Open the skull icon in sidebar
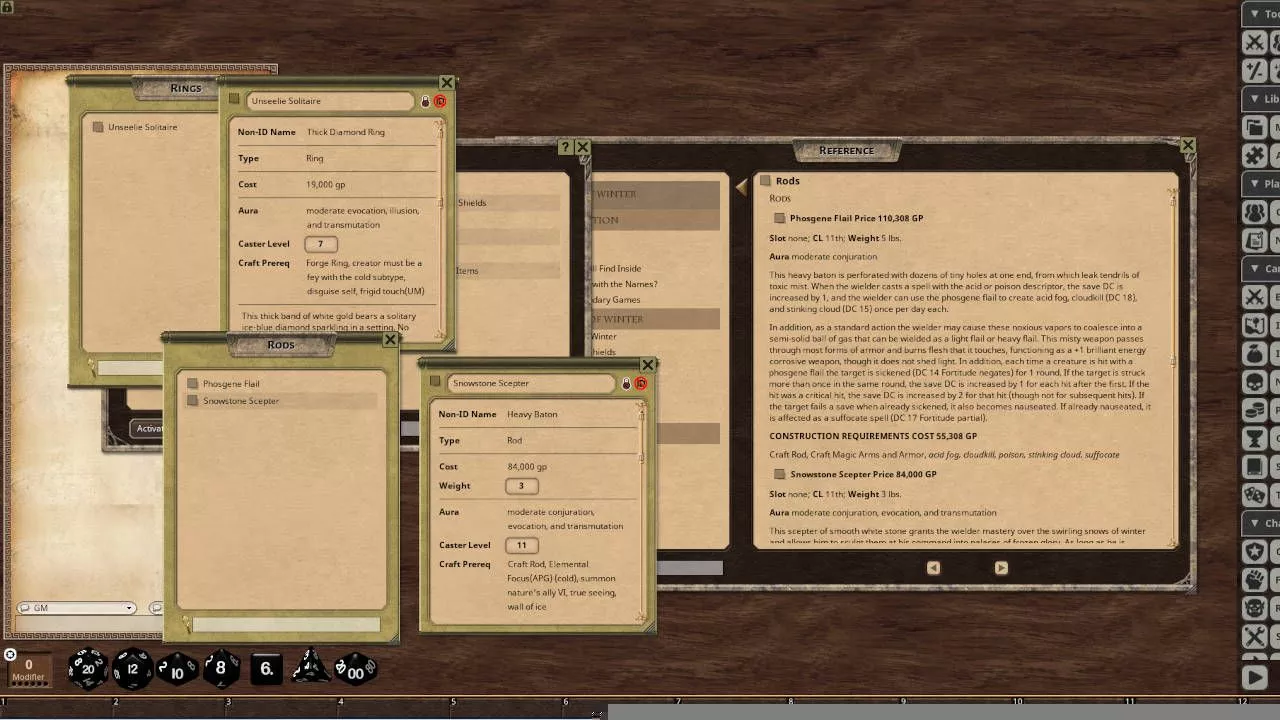 pyautogui.click(x=1254, y=382)
